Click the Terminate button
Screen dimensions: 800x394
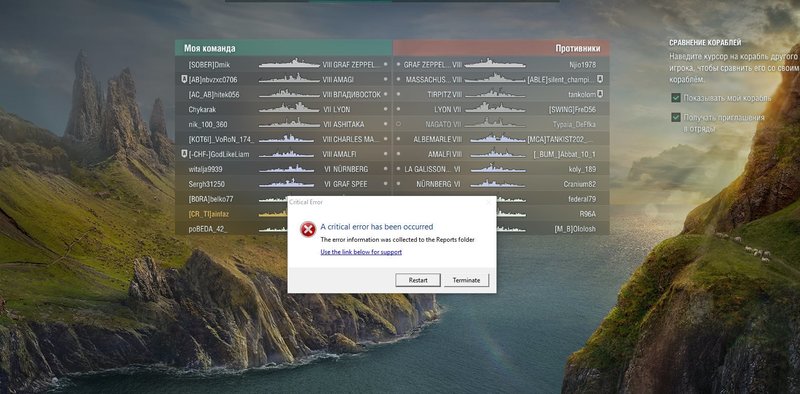tap(466, 280)
